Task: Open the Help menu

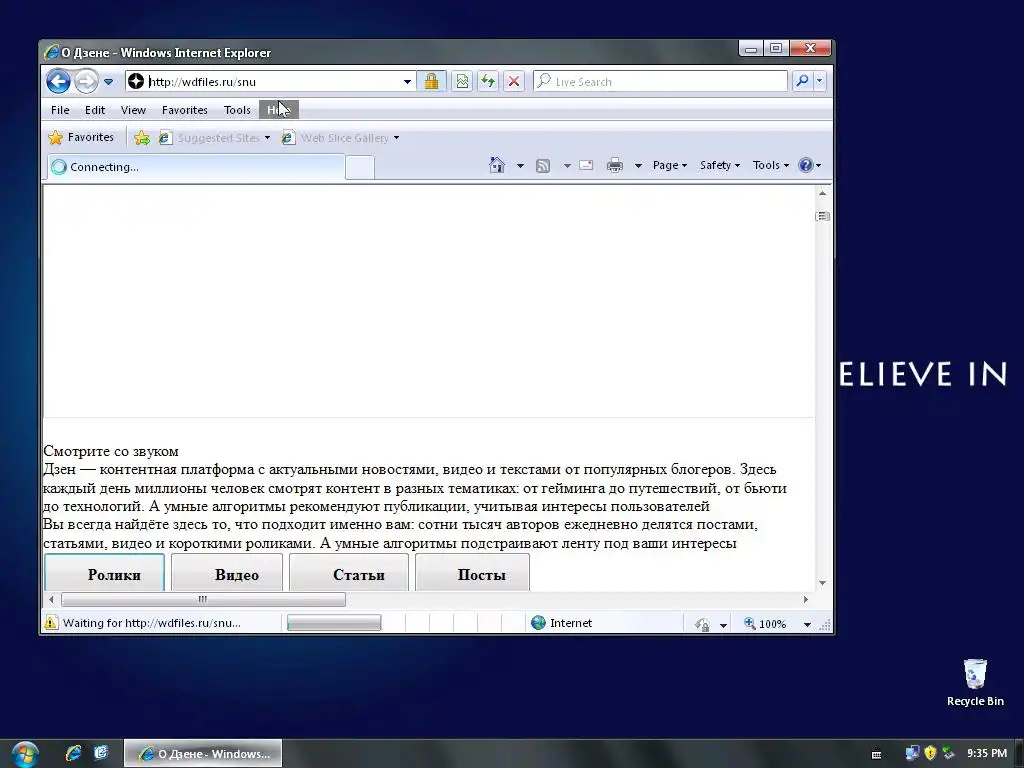Action: pyautogui.click(x=279, y=110)
